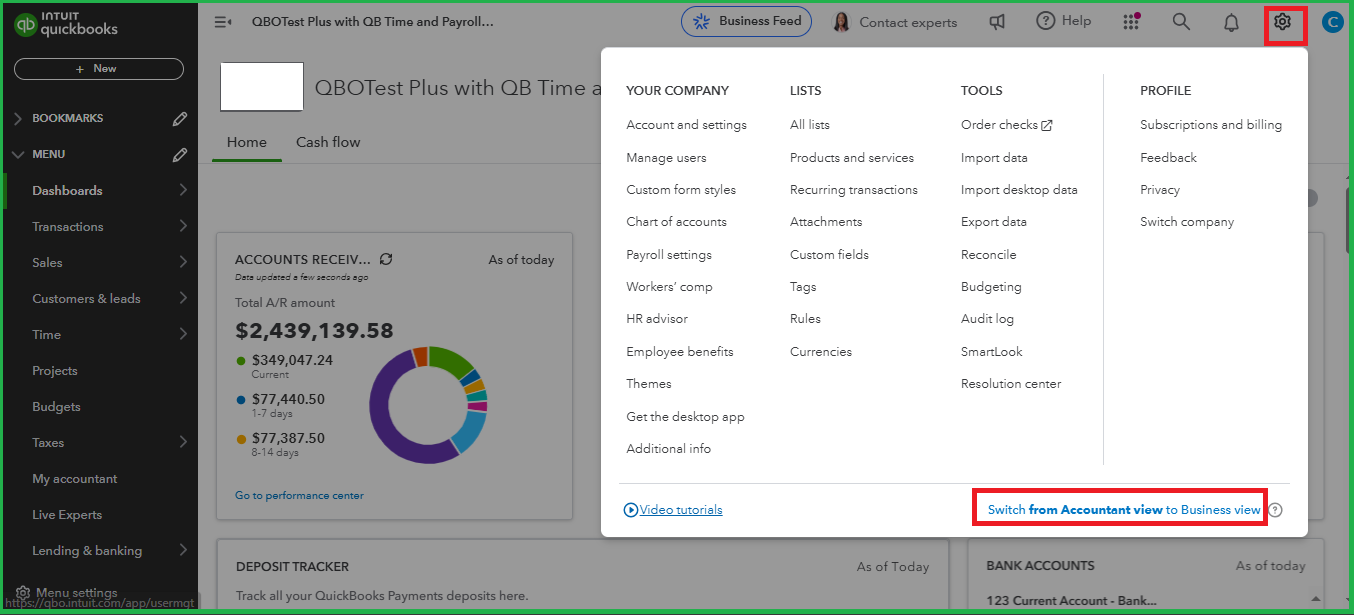Open Live Experts in the sidebar
The height and width of the screenshot is (615, 1354).
pyautogui.click(x=67, y=515)
